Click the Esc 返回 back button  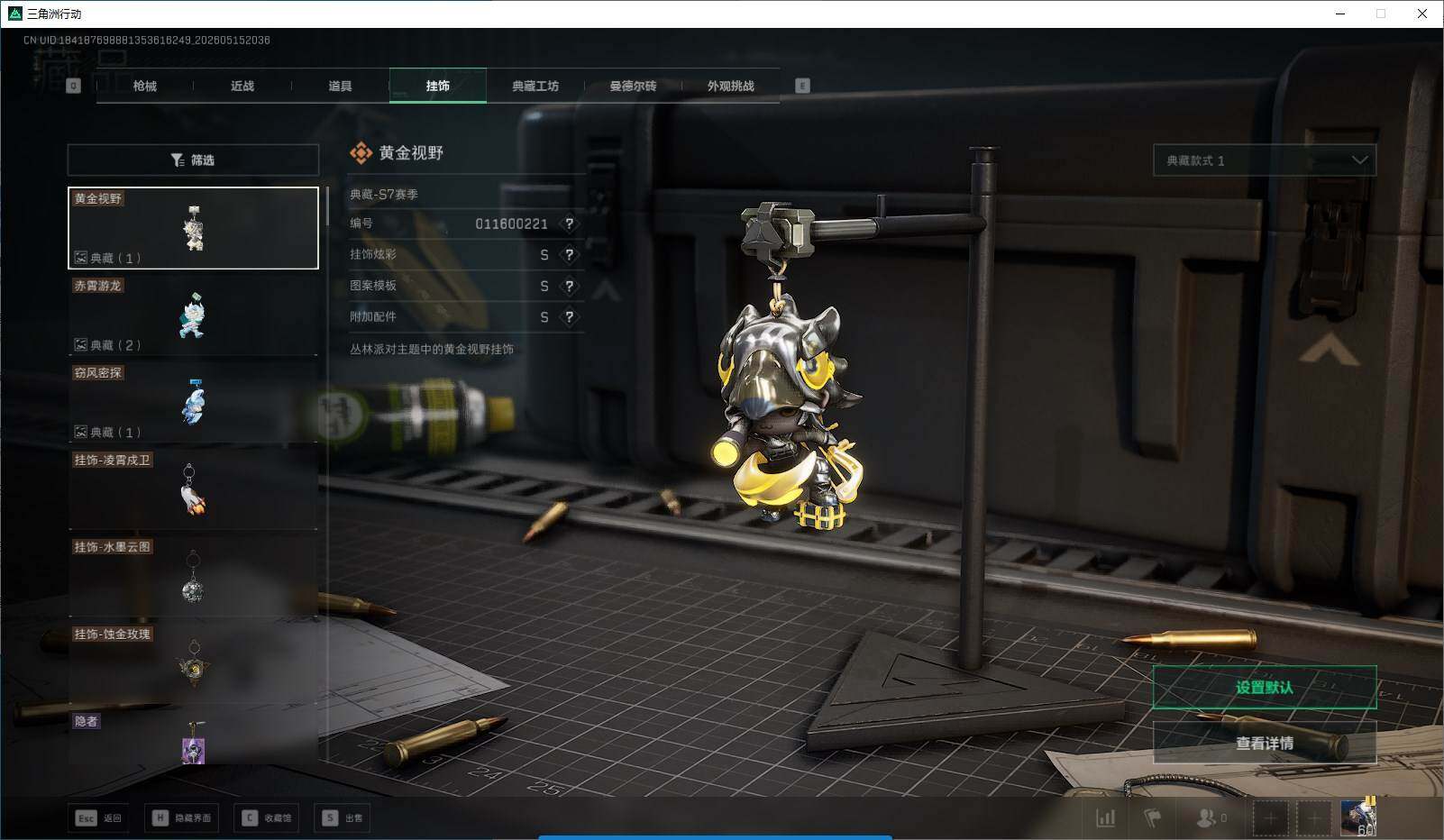coord(98,818)
